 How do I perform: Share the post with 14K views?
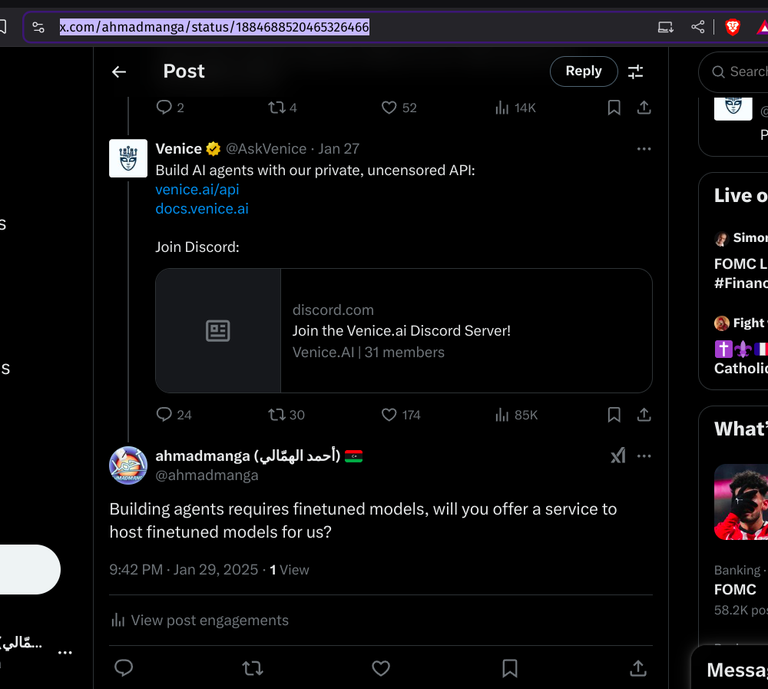(x=644, y=107)
